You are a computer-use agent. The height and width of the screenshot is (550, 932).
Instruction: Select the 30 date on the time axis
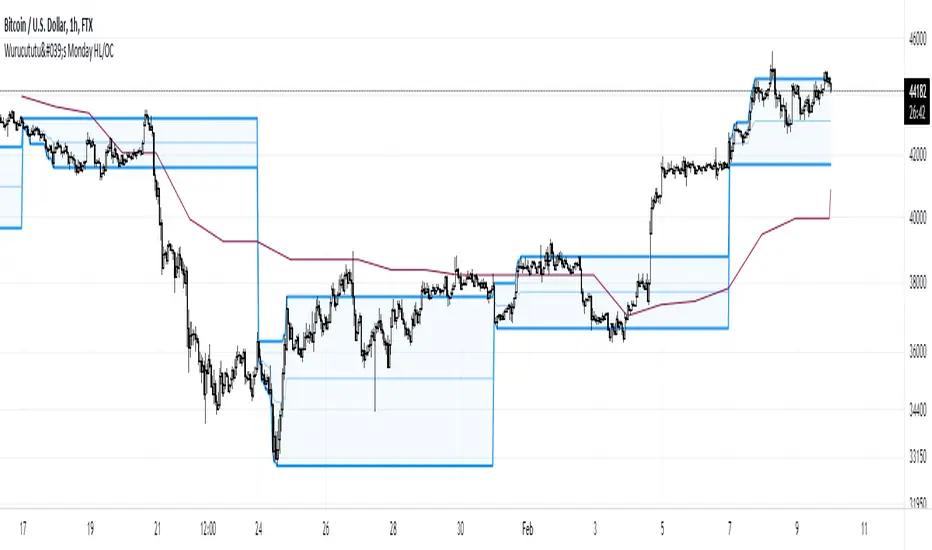460,523
